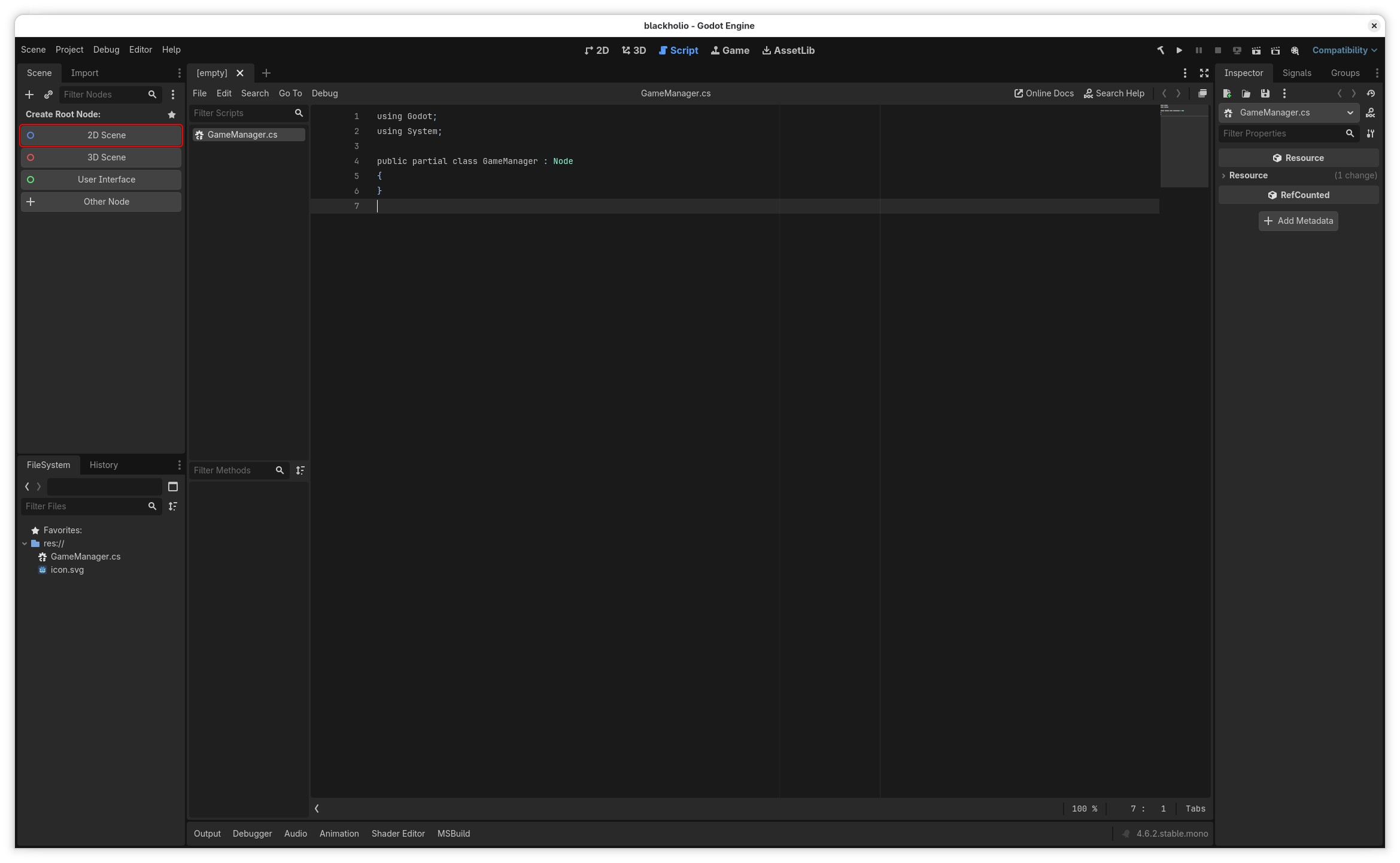Open Inspector property tools options icon

(1371, 133)
